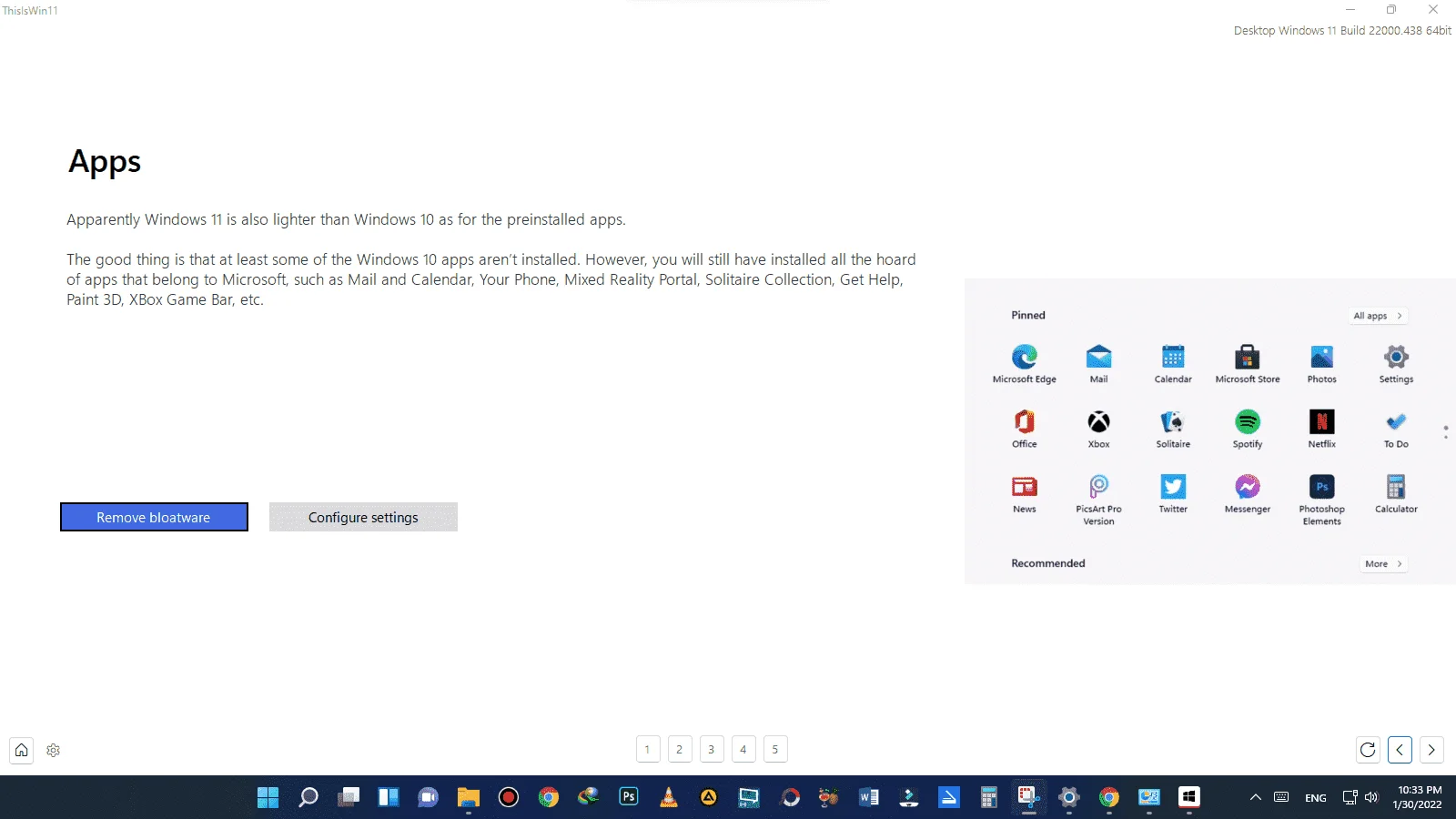The height and width of the screenshot is (819, 1456).
Task: Go to the home page via house icon
Action: [22, 750]
